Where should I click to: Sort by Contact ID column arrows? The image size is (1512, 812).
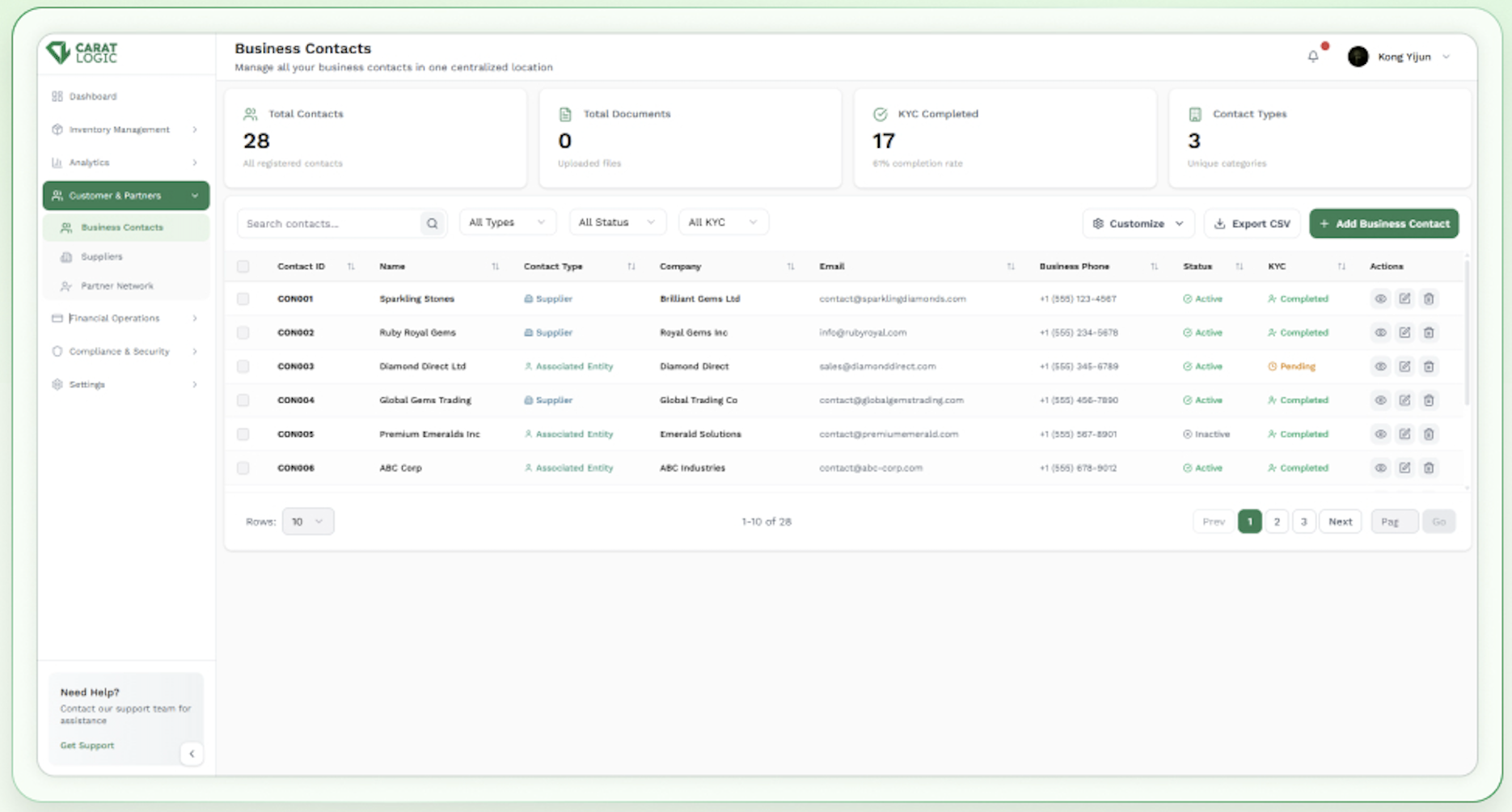click(x=351, y=267)
